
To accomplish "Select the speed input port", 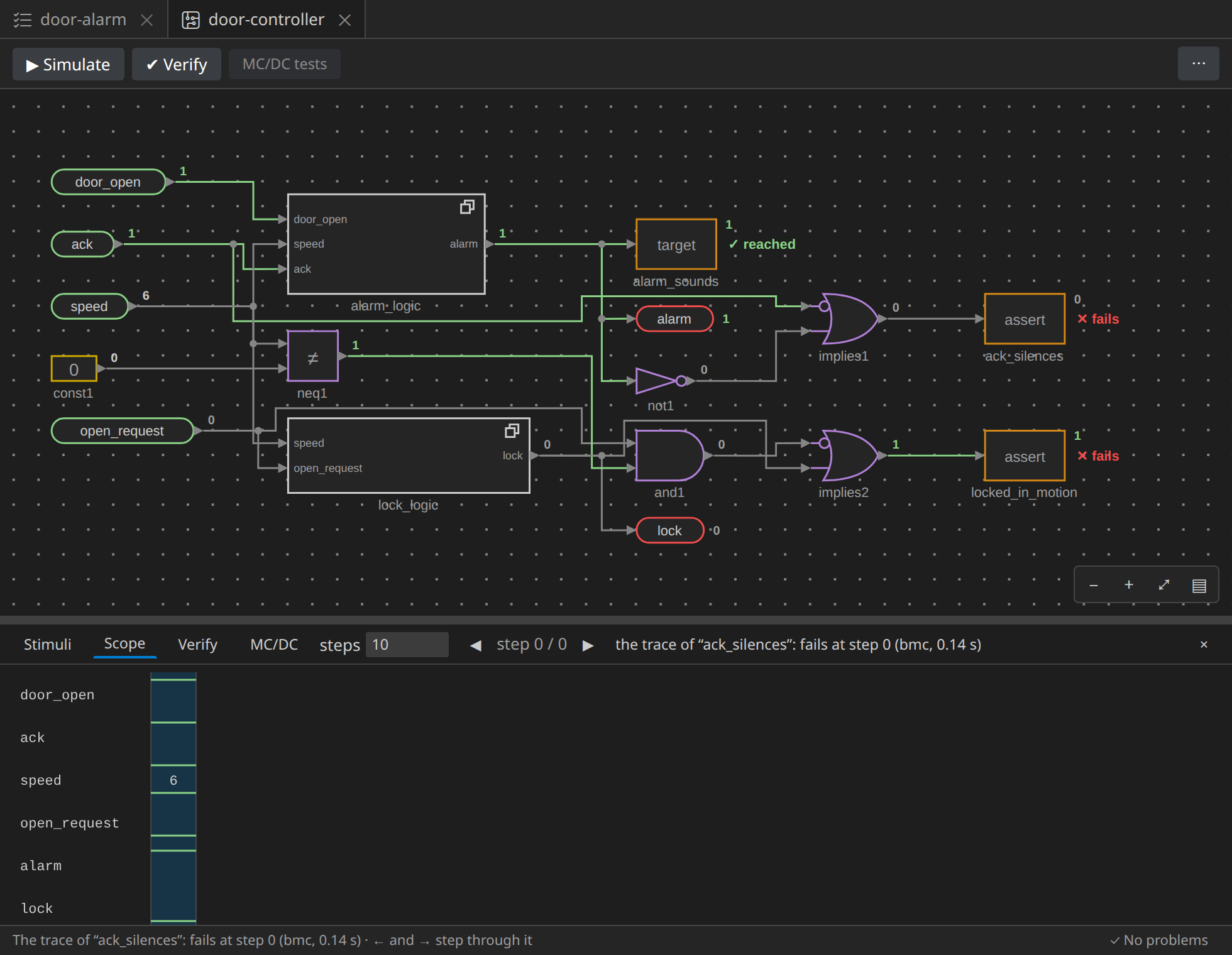I will tap(89, 306).
